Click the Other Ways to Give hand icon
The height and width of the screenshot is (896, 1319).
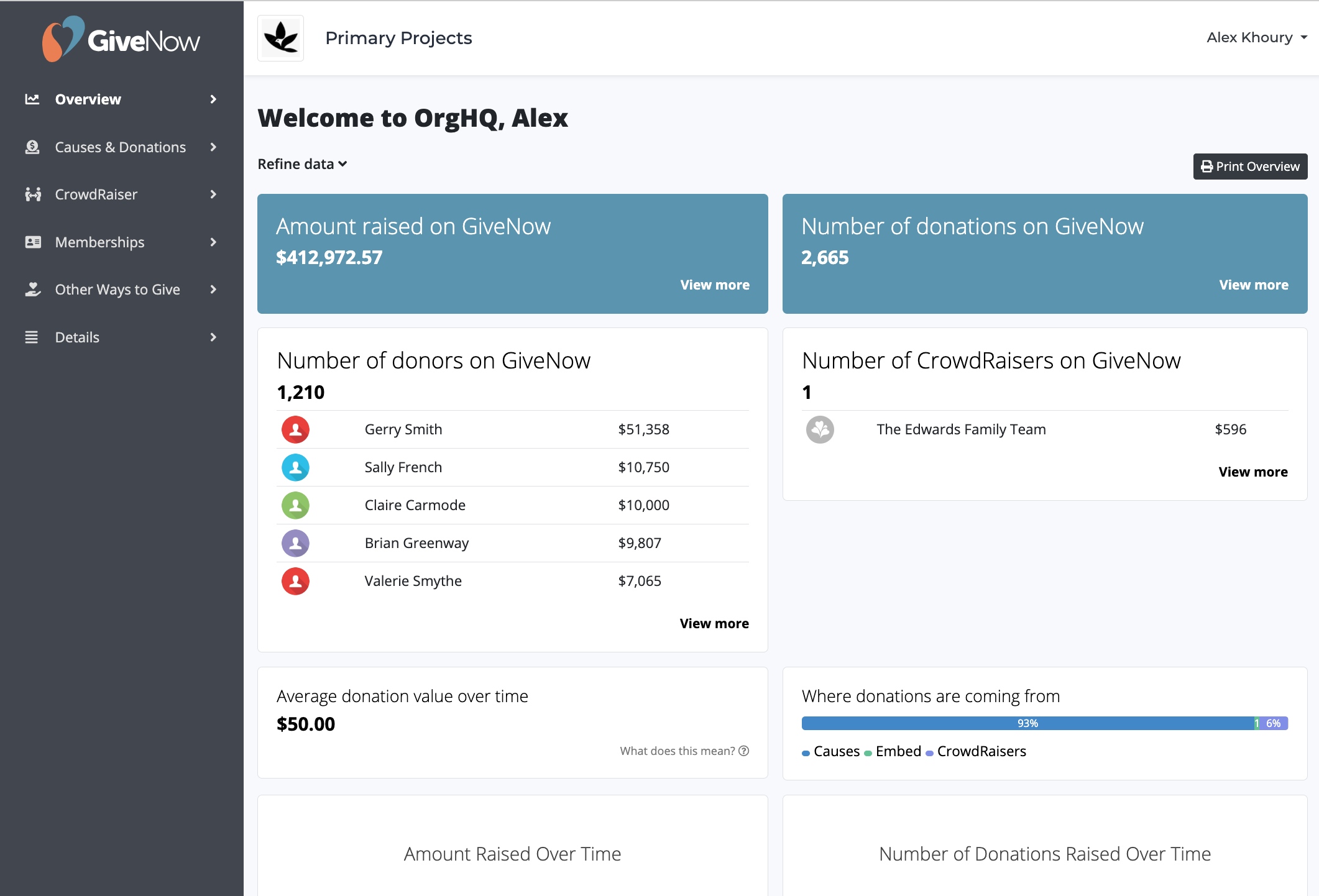[x=33, y=290]
